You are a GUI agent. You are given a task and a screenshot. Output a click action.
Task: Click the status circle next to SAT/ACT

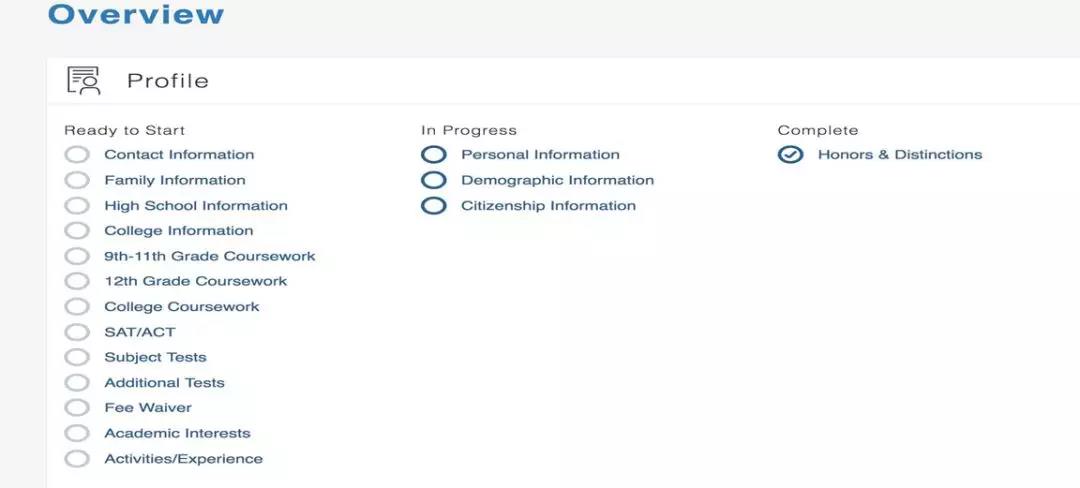(77, 332)
